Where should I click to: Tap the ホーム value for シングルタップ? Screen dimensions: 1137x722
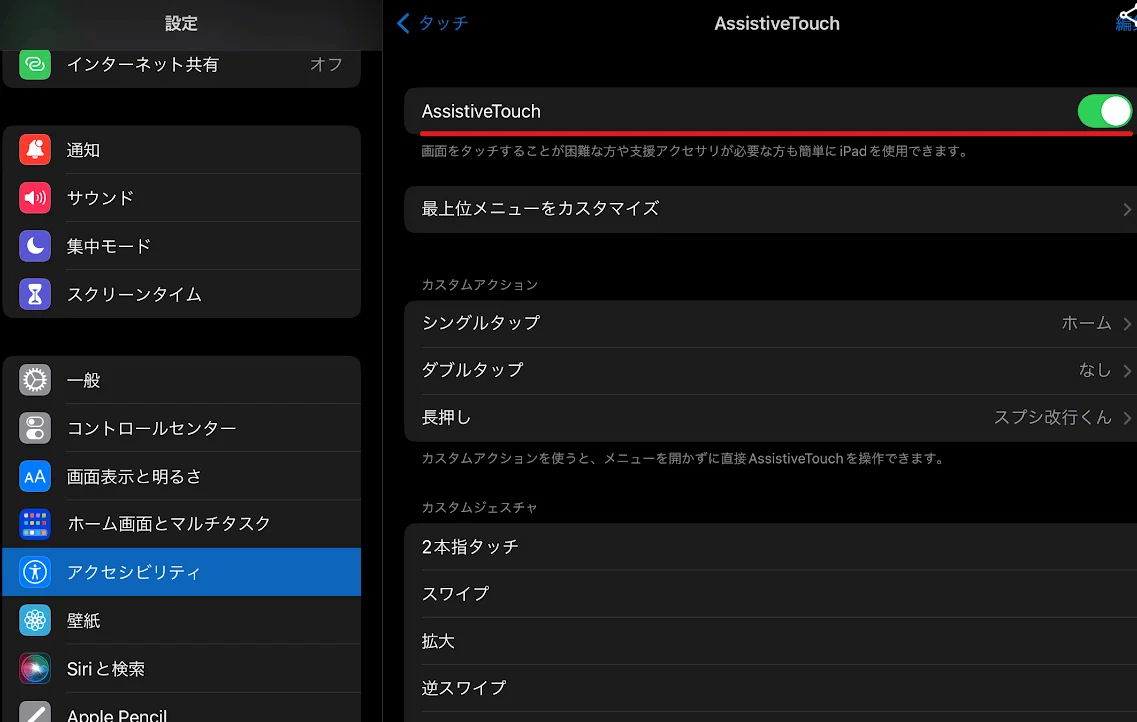click(1086, 323)
